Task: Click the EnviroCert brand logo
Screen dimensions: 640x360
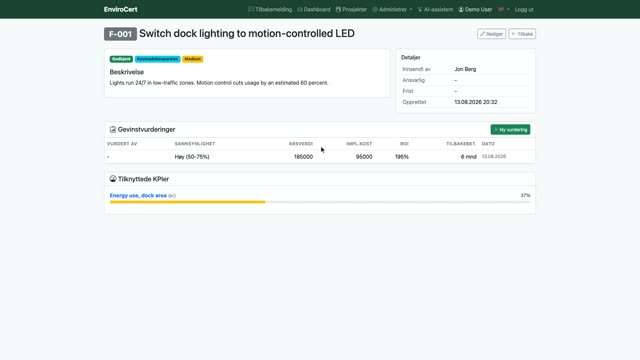Action: click(x=120, y=9)
